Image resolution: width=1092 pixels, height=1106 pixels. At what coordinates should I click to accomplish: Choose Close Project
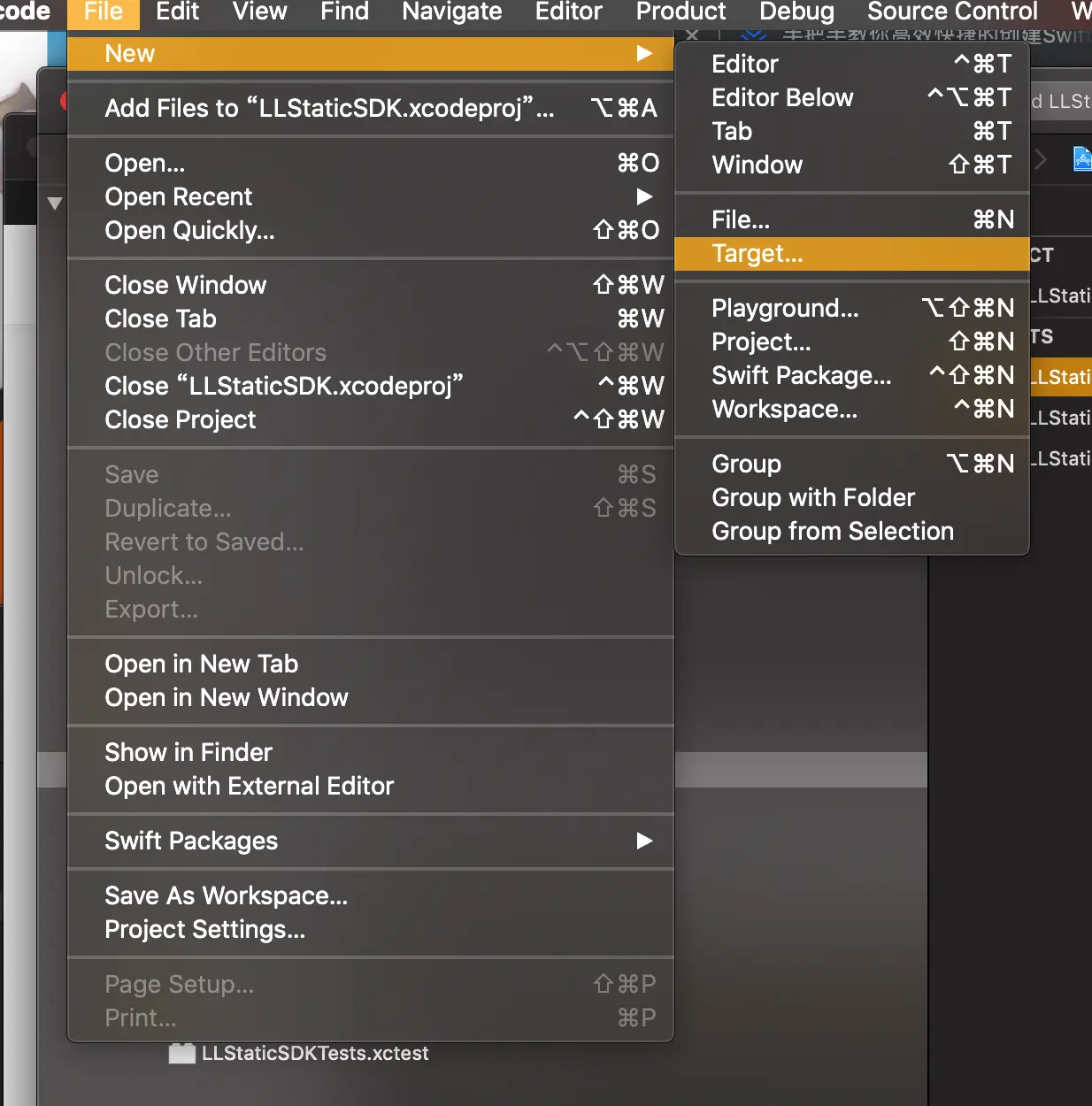click(x=371, y=420)
